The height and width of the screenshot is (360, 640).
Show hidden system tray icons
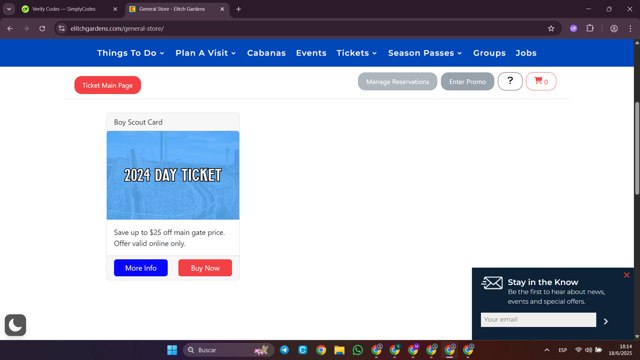(547, 350)
